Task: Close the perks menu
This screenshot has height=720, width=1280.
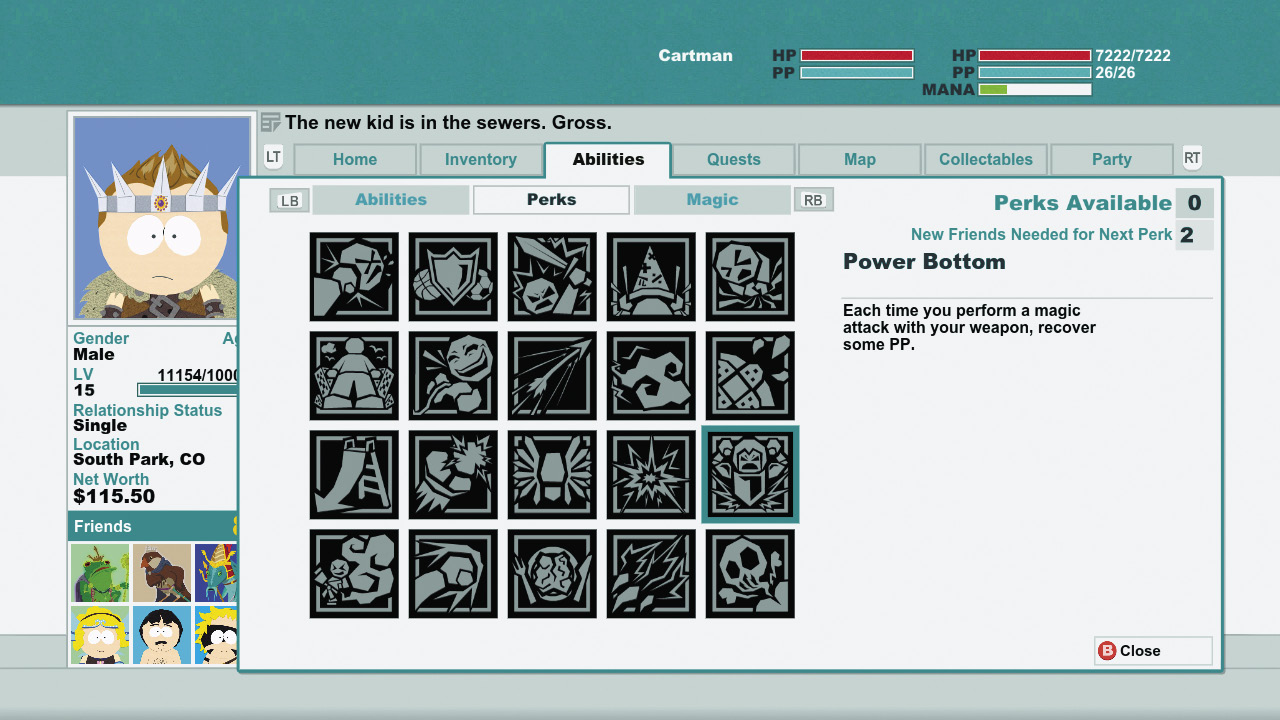Action: 1153,651
